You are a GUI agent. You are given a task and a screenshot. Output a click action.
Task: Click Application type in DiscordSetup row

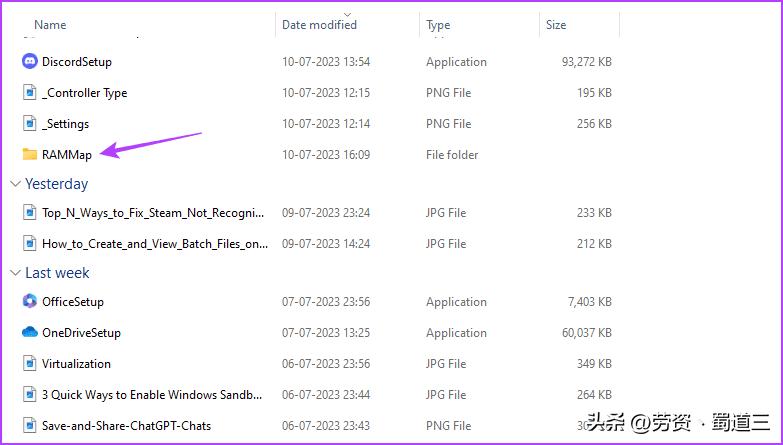coord(456,62)
